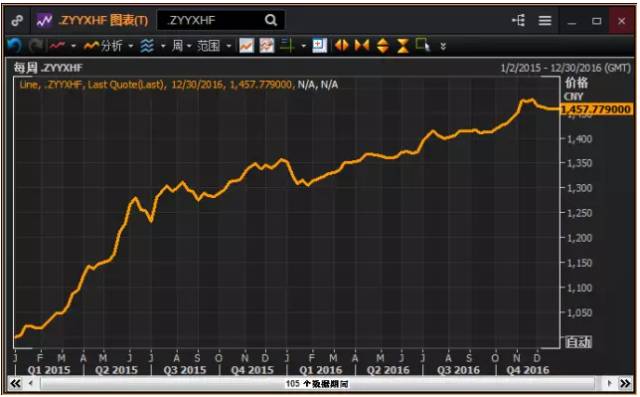Click the blue undo arrow icon
The image size is (640, 397).
[15, 45]
